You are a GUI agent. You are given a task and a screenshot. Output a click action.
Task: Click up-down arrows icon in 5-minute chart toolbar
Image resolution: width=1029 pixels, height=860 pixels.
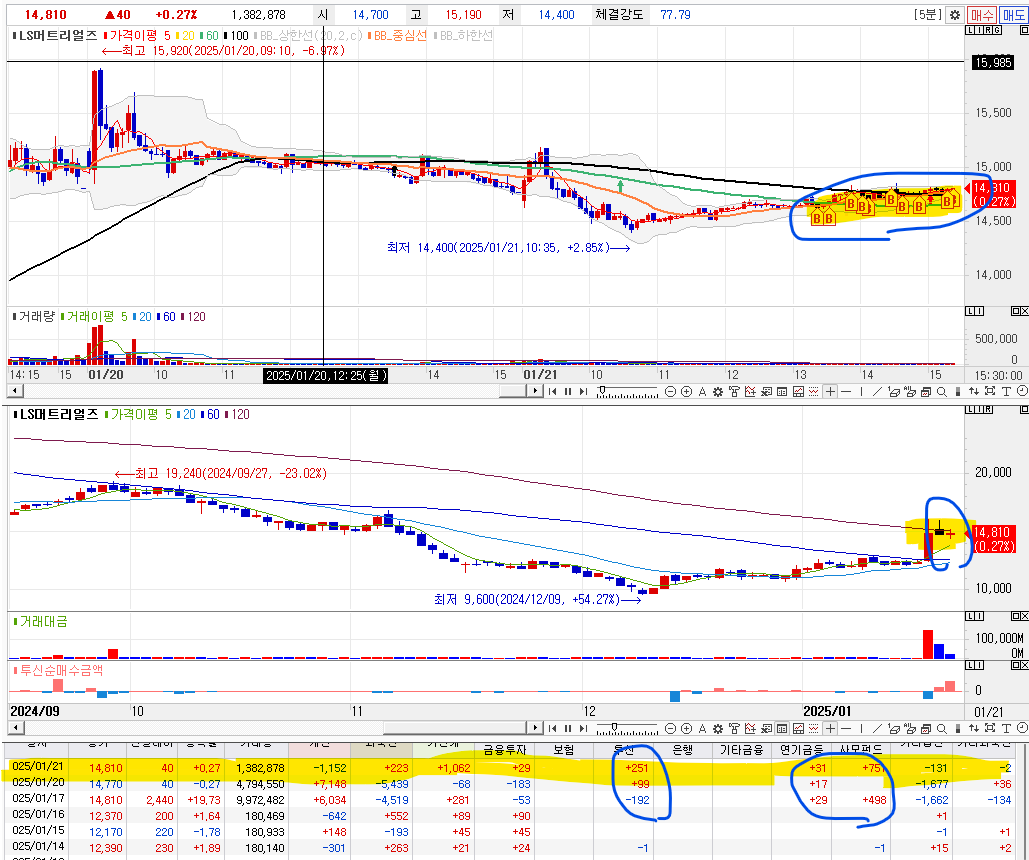pos(974,391)
